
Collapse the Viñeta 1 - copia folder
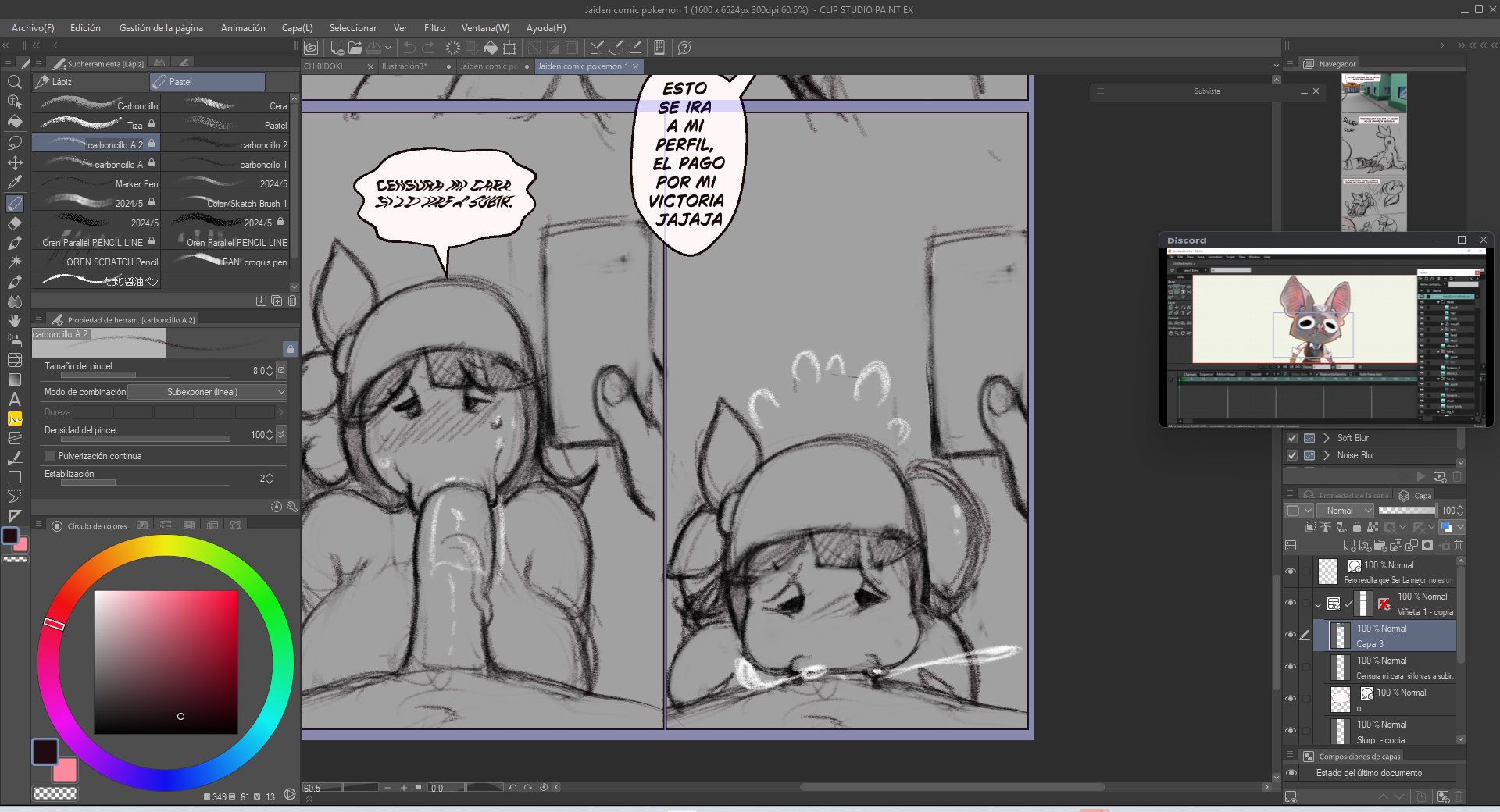[x=1319, y=604]
